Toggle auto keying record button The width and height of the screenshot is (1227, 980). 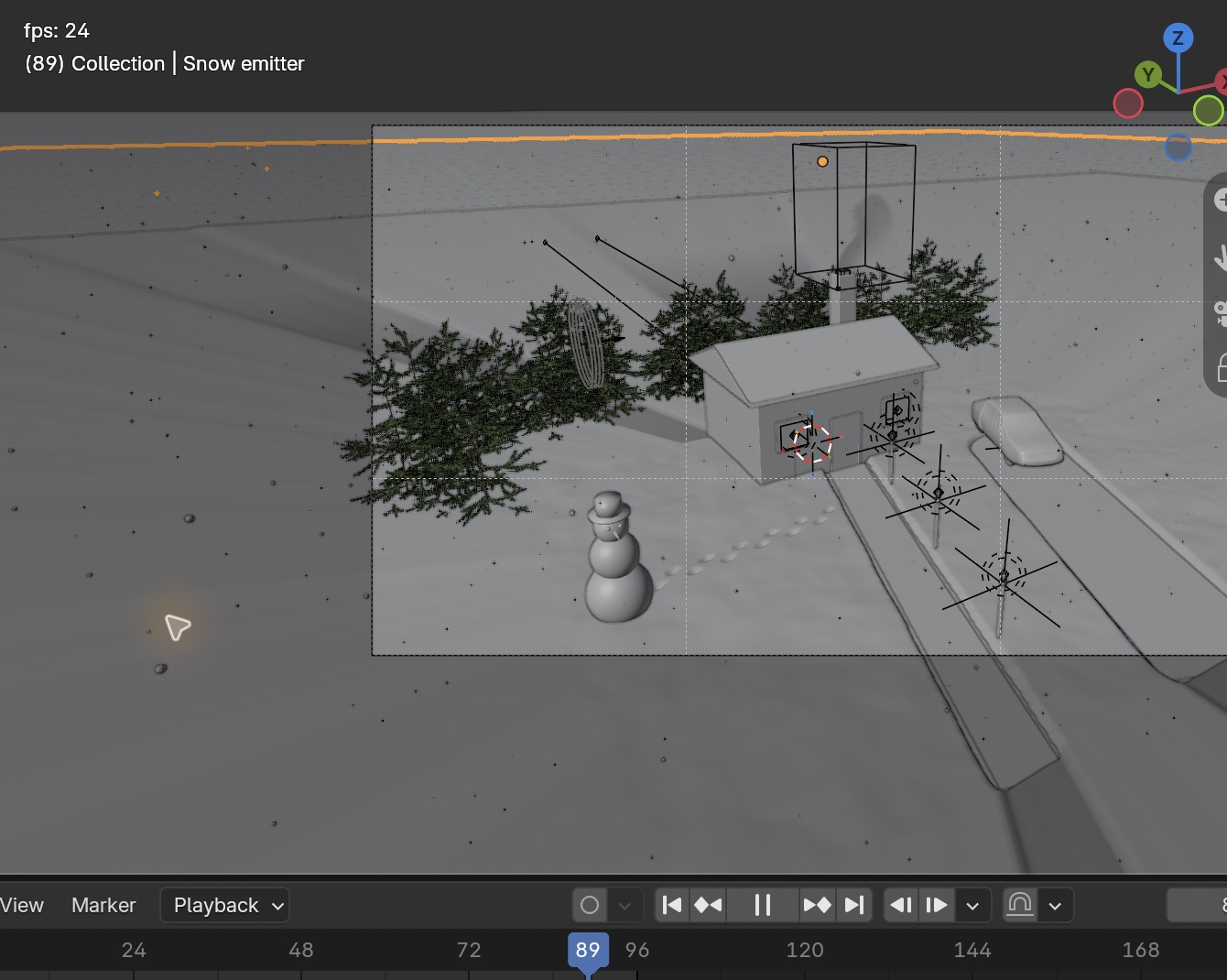(x=590, y=905)
